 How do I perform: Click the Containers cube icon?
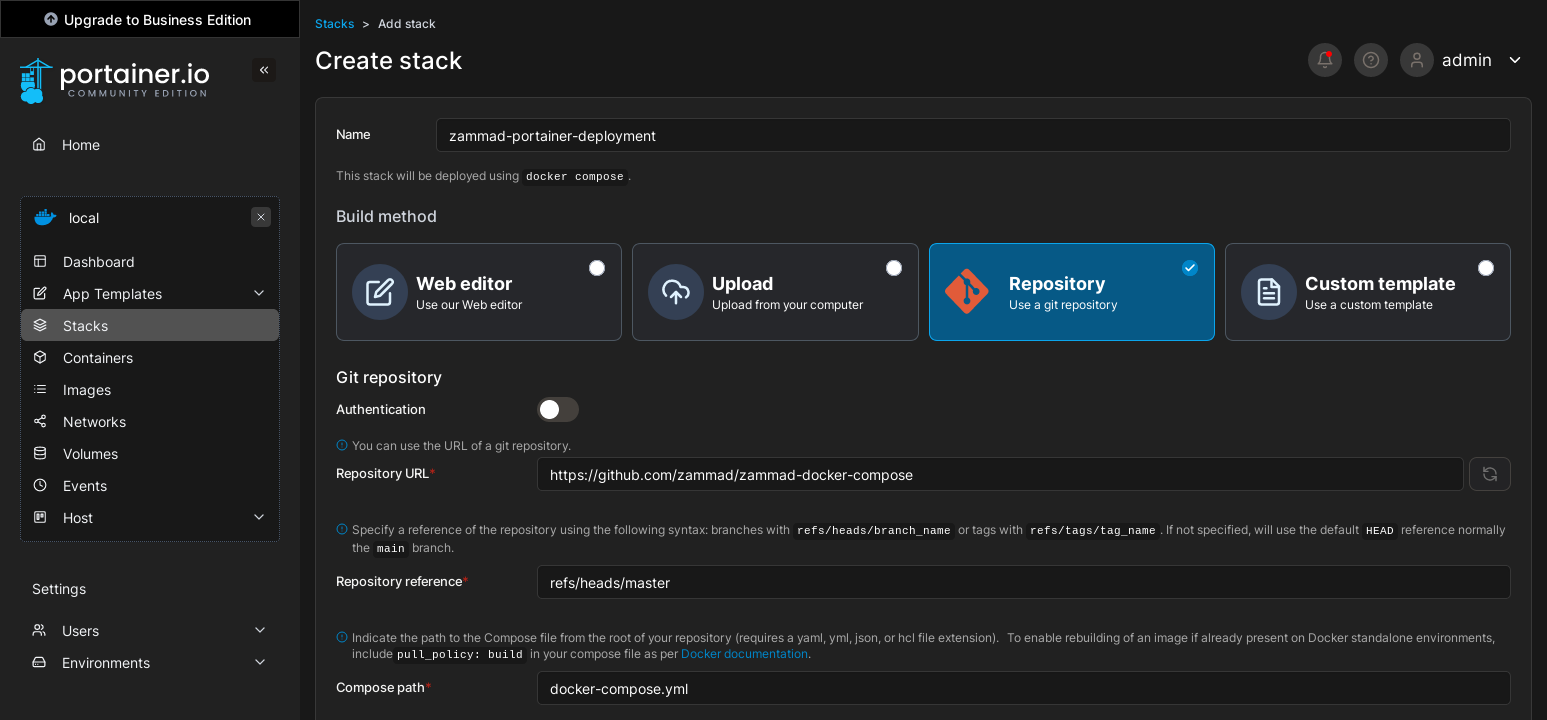[40, 357]
